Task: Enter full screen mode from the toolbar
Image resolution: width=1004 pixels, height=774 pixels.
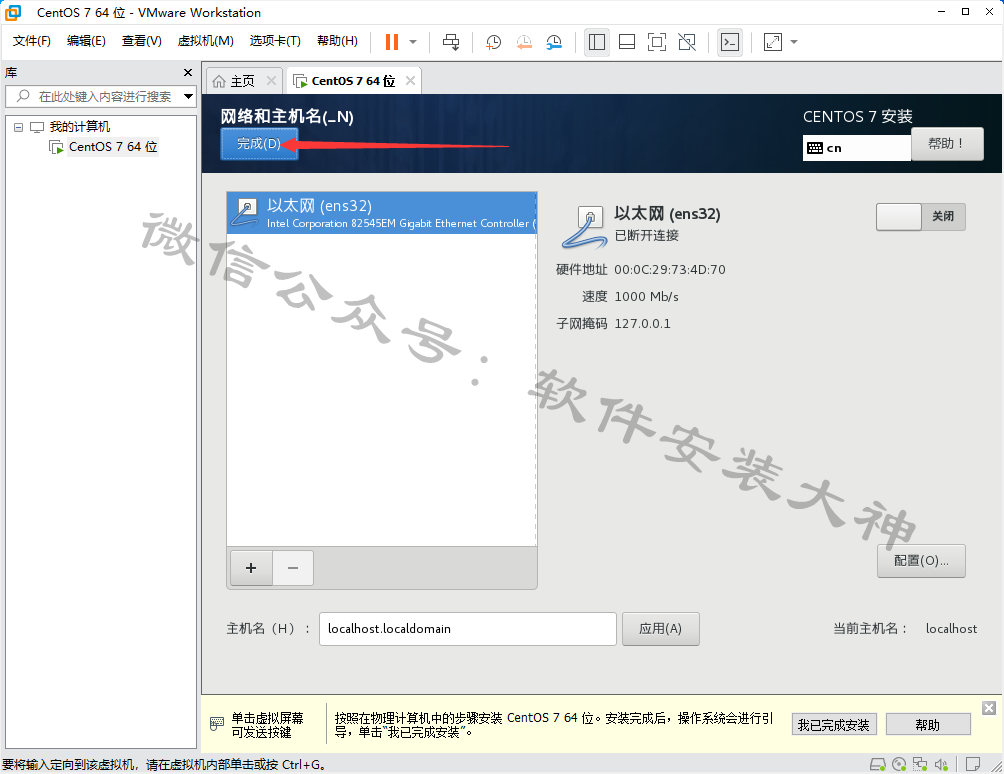Action: pos(657,42)
